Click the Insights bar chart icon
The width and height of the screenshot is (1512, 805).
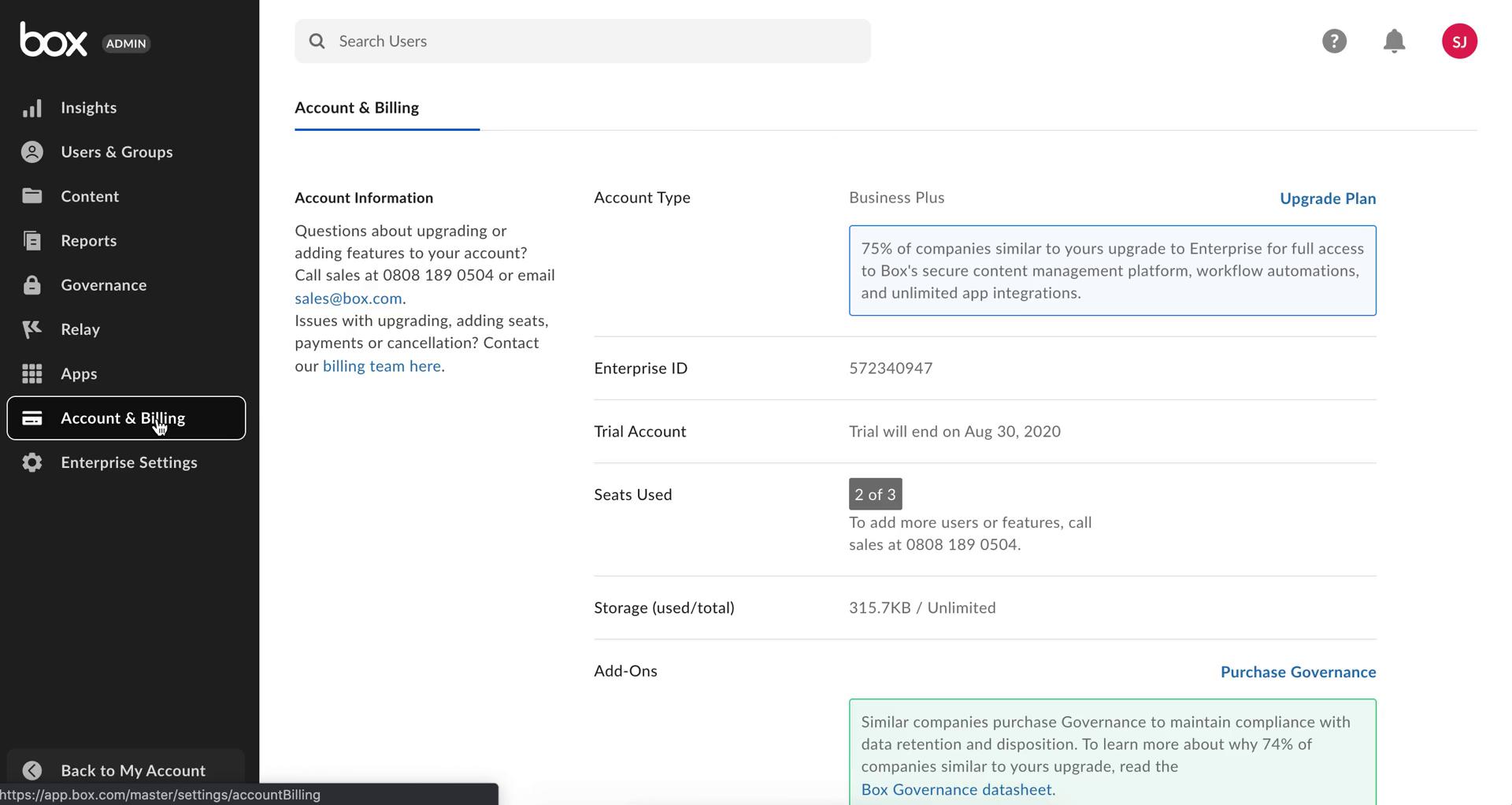(32, 108)
